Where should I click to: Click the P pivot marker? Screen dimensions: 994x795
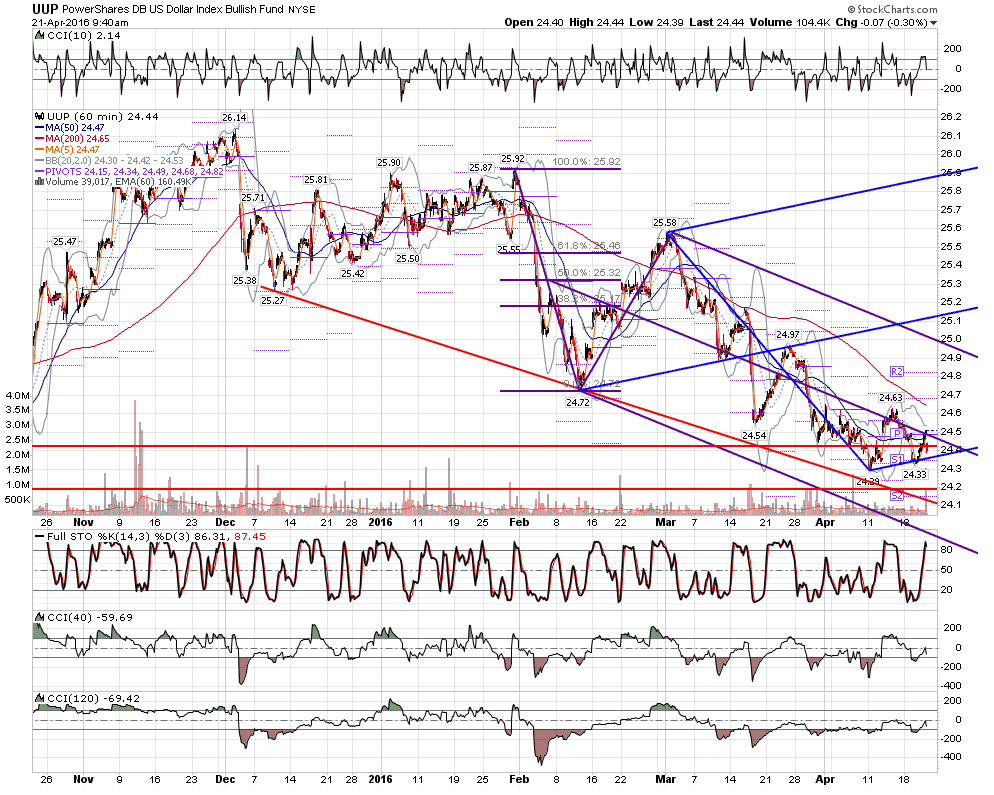click(x=897, y=433)
